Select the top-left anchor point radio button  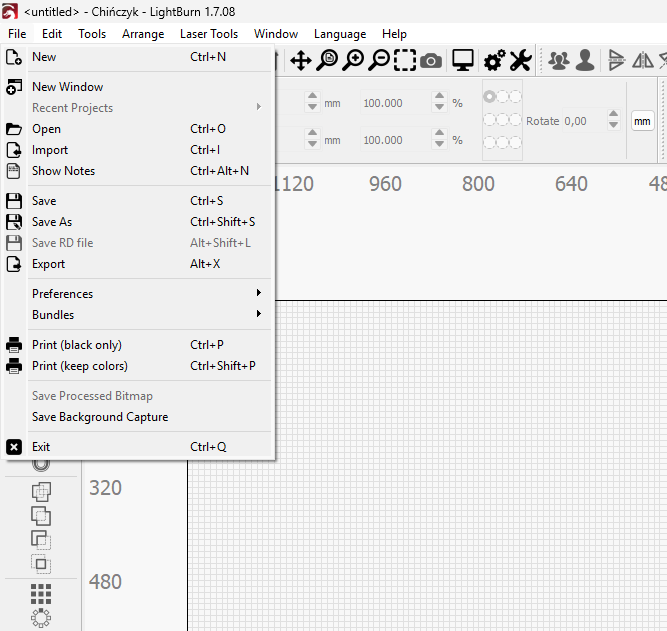click(489, 97)
